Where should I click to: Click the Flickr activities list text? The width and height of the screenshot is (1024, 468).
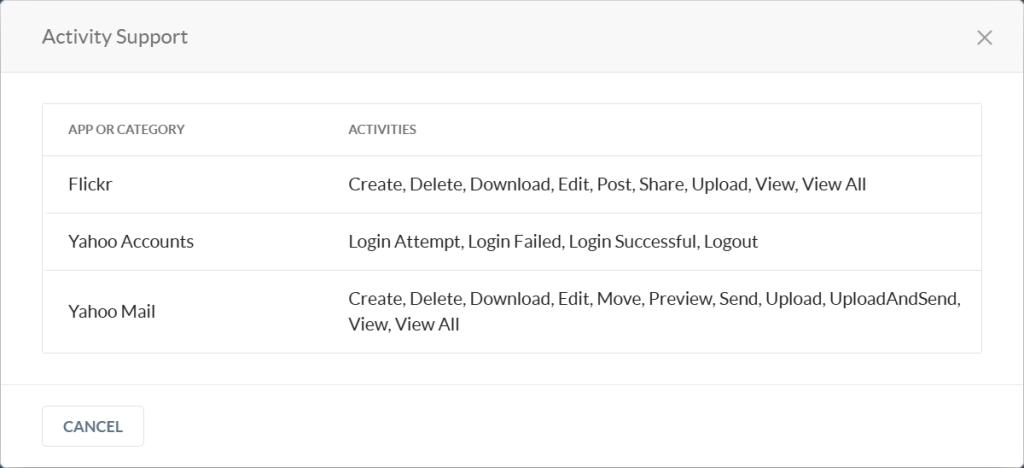pyautogui.click(x=607, y=184)
